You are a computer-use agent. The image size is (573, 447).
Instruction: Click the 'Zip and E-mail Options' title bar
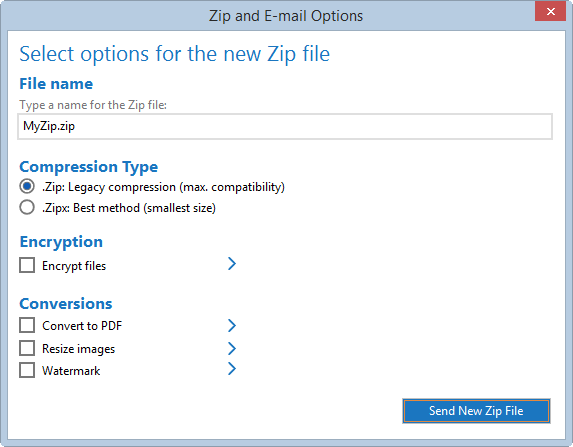pos(286,16)
